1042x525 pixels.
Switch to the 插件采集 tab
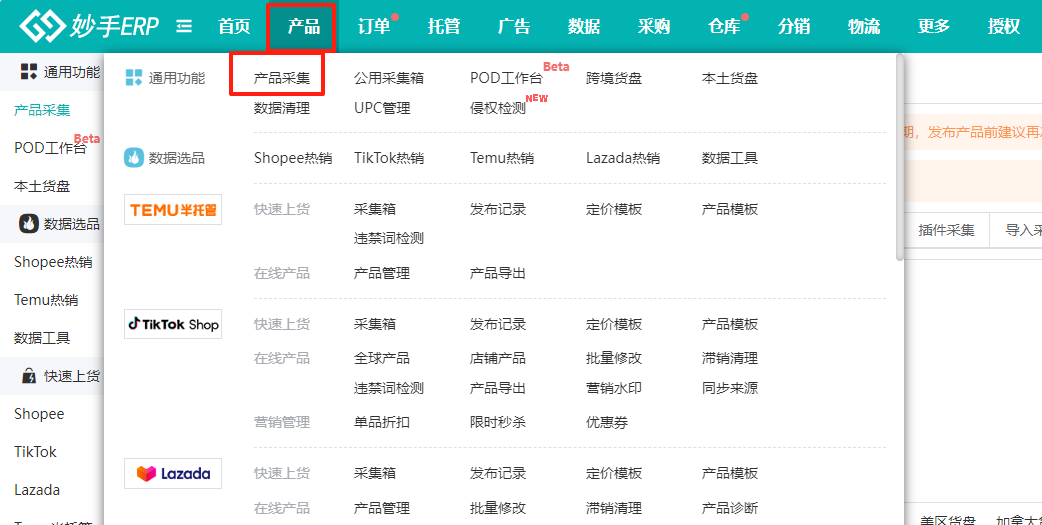point(946,230)
